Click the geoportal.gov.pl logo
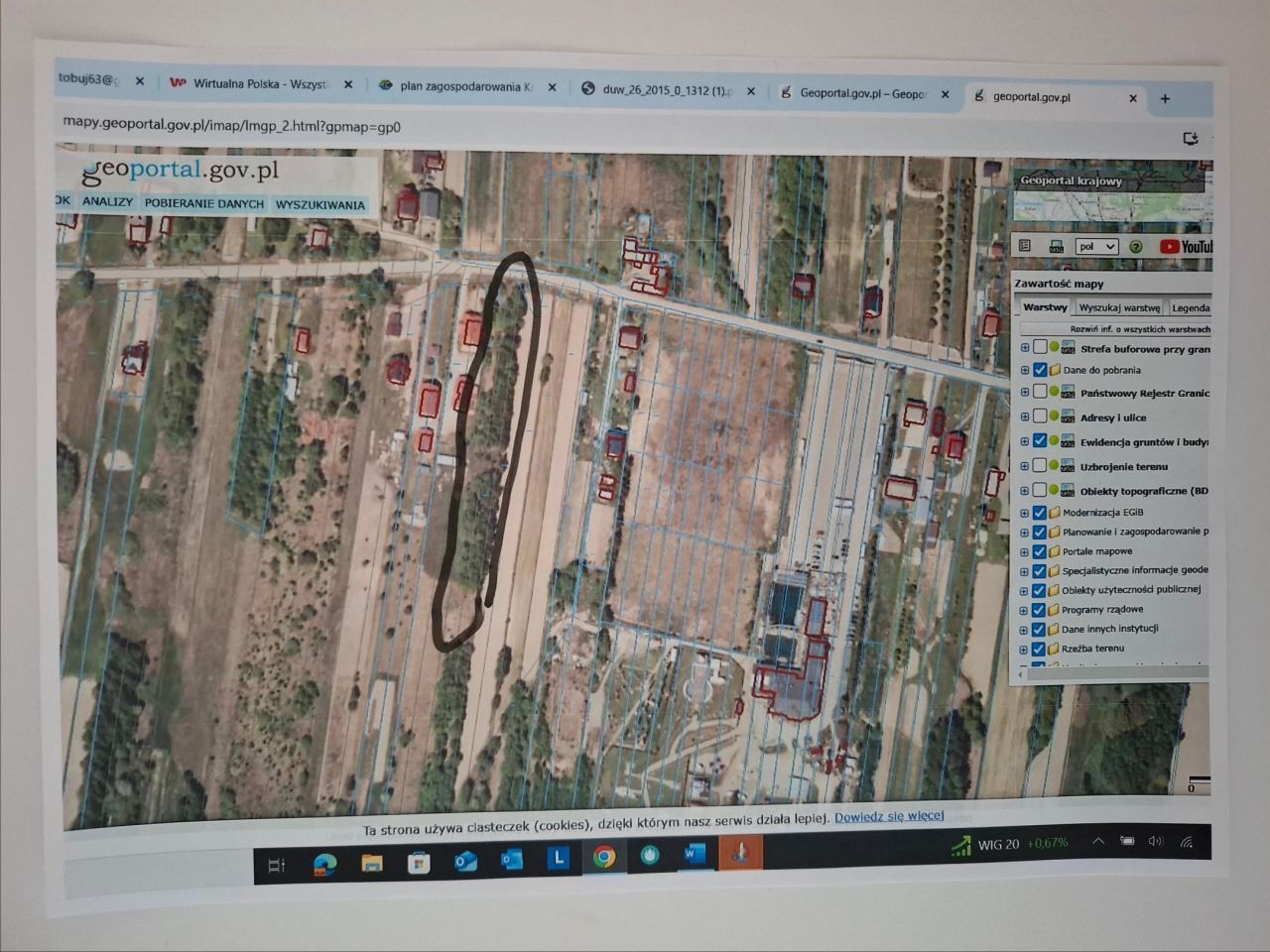Viewport: 1270px width, 952px height. tap(180, 171)
